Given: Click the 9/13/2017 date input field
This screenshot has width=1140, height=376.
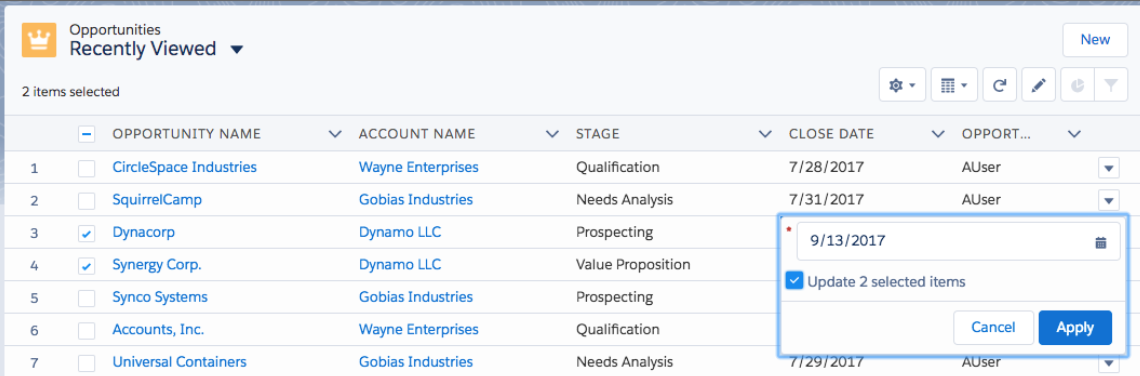Looking at the screenshot, I should (x=958, y=241).
